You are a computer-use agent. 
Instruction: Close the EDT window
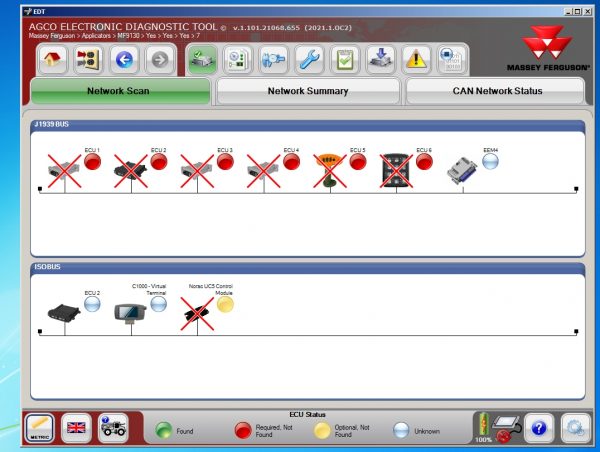(587, 11)
